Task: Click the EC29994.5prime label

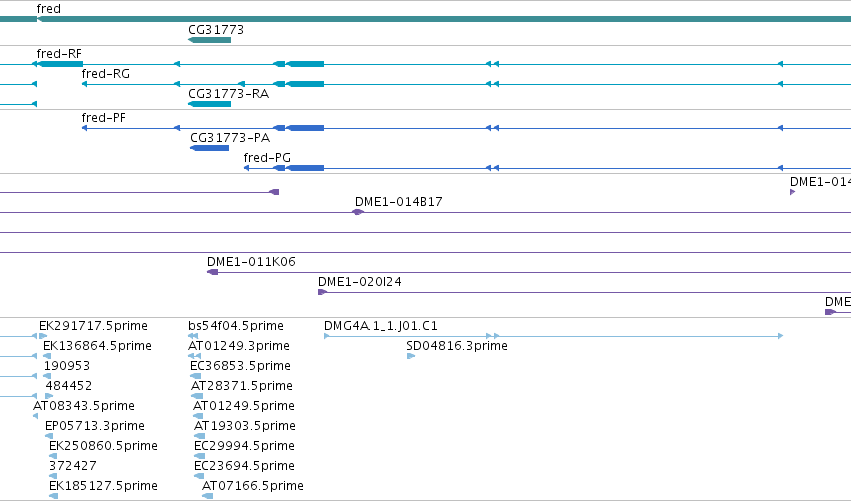Action: point(244,446)
